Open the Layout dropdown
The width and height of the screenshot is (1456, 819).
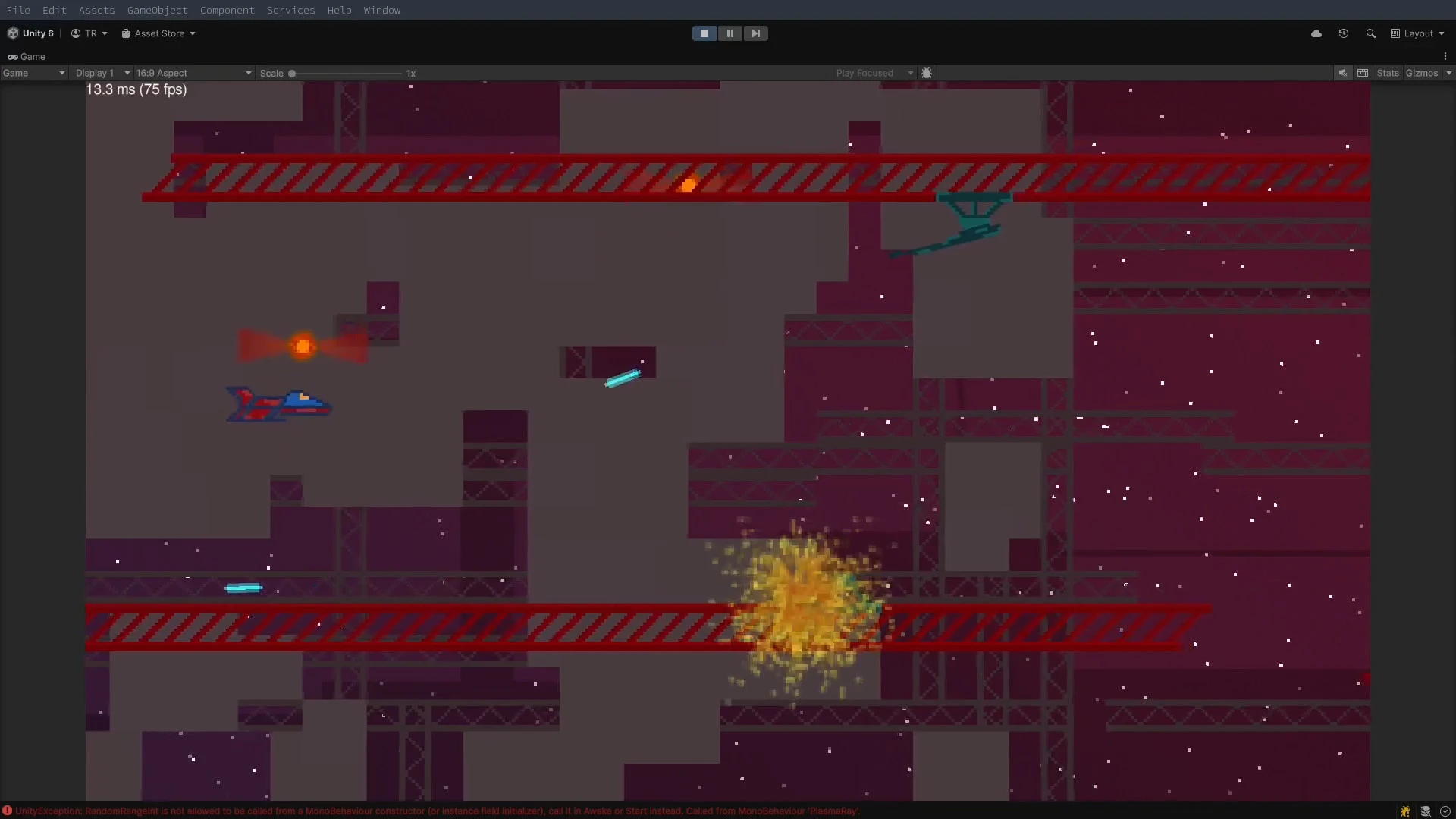1417,33
